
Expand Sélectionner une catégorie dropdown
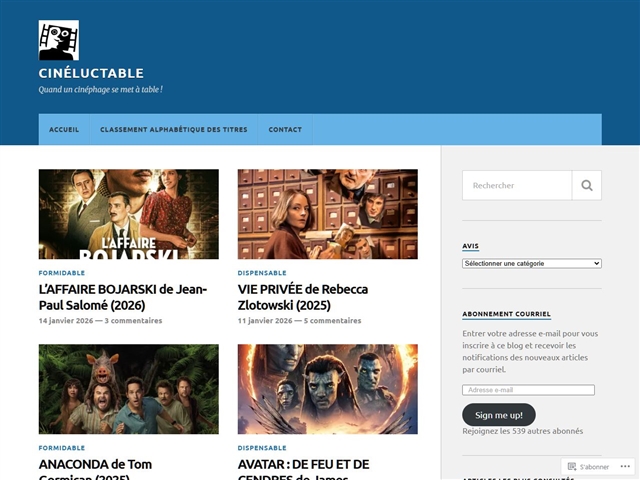click(532, 263)
